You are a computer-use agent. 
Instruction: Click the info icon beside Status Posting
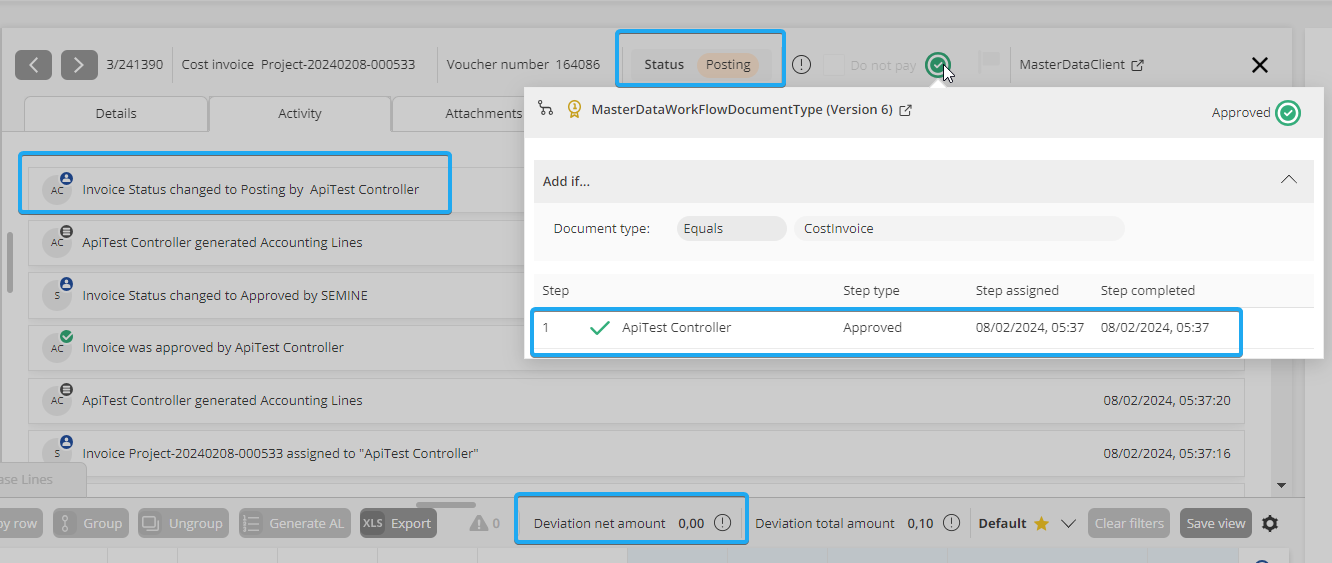(x=801, y=65)
